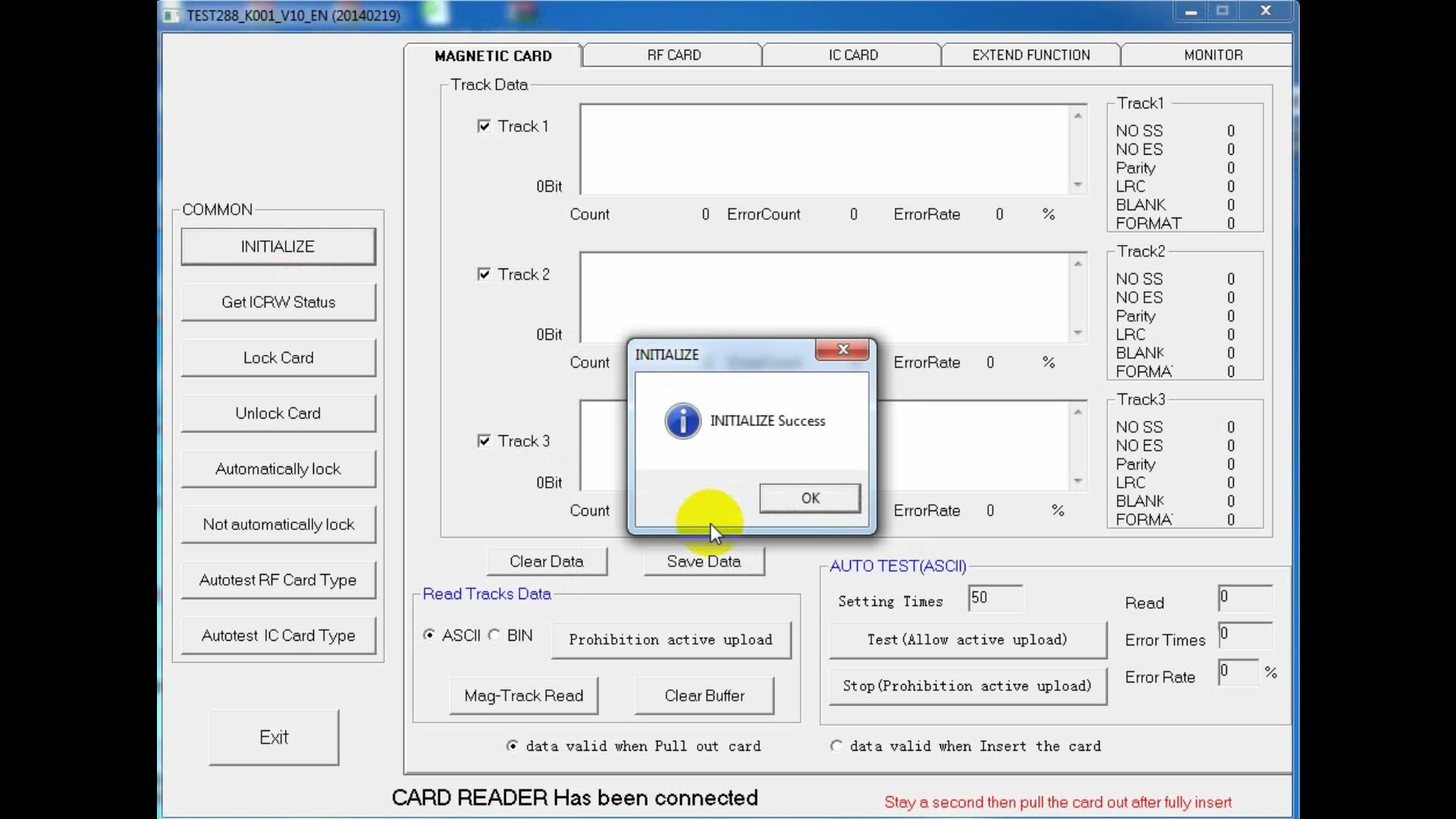Click the blue information icon in dialog
The width and height of the screenshot is (1456, 819).
(x=682, y=421)
